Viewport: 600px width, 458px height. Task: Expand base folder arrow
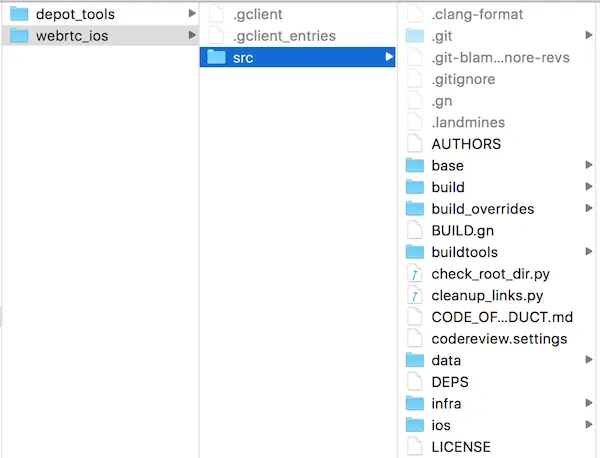click(x=589, y=165)
